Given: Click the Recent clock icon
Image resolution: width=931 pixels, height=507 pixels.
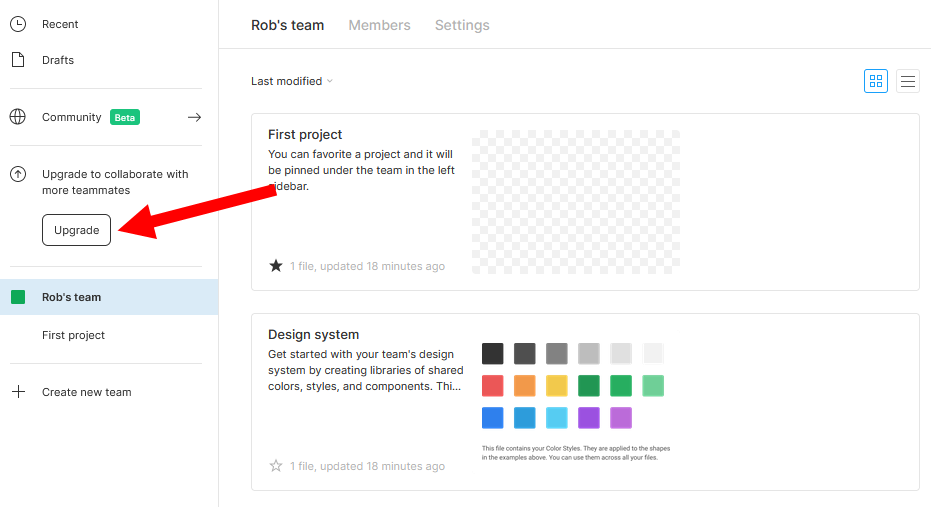Looking at the screenshot, I should coord(18,24).
